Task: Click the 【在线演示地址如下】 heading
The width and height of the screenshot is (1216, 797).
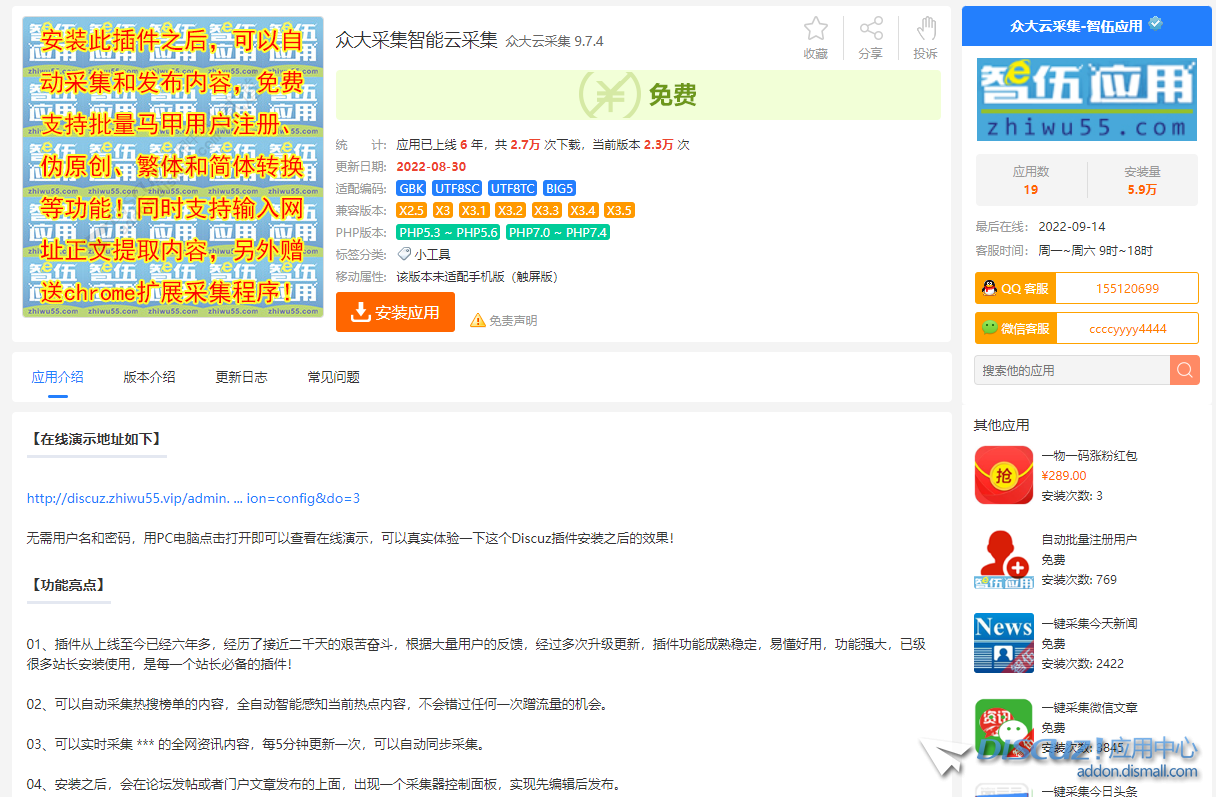Action: pos(96,439)
